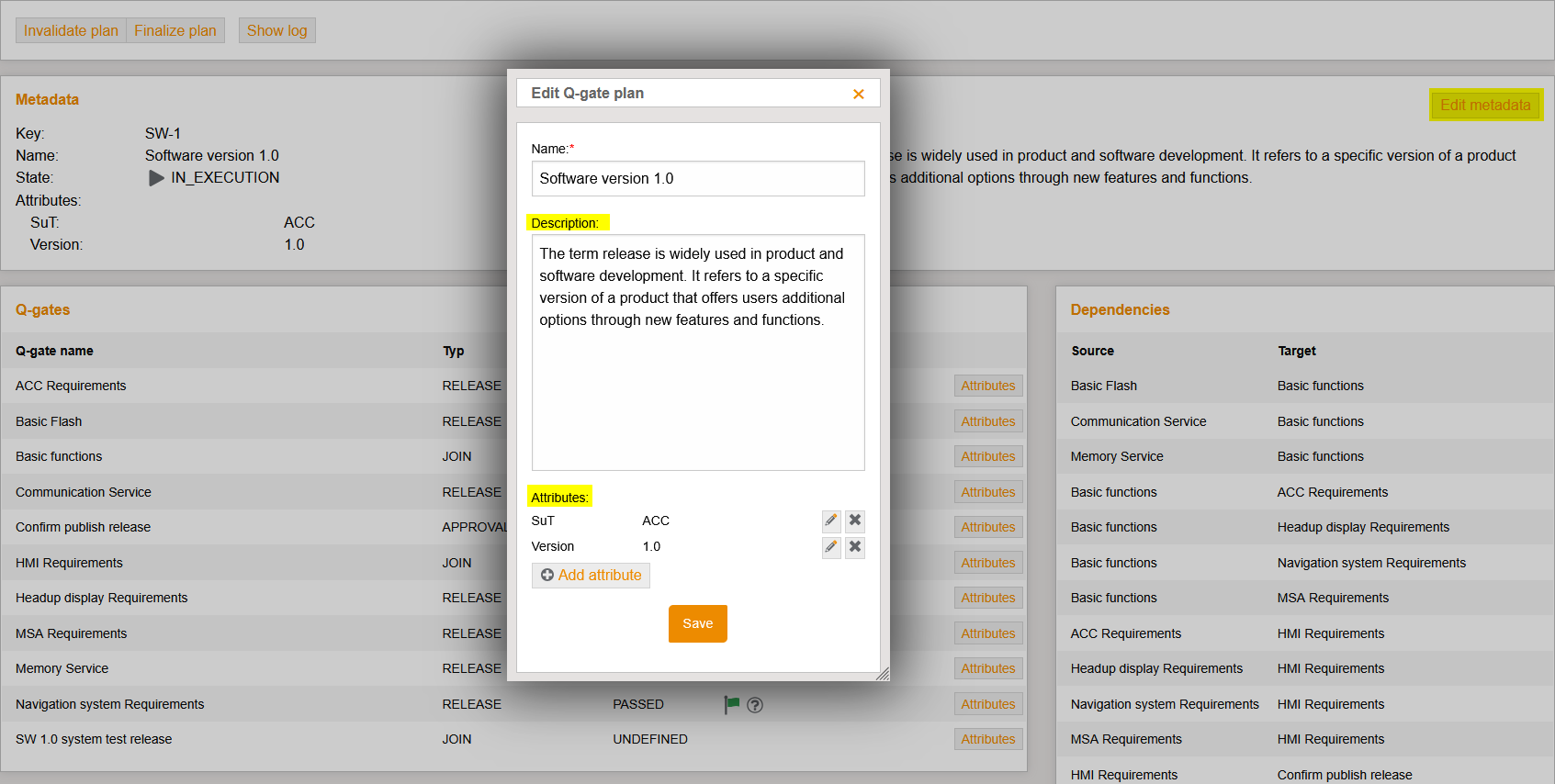Click 'ACC' value in dialog attributes

click(x=656, y=521)
